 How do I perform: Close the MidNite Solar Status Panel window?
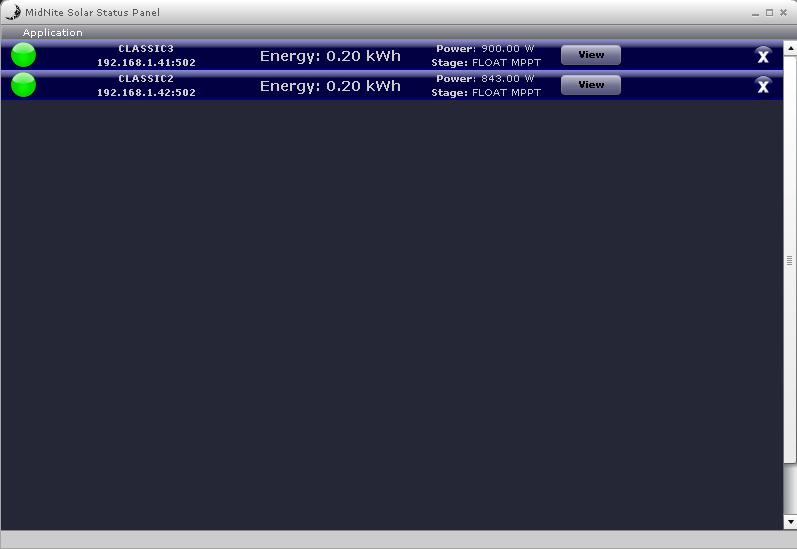point(784,13)
